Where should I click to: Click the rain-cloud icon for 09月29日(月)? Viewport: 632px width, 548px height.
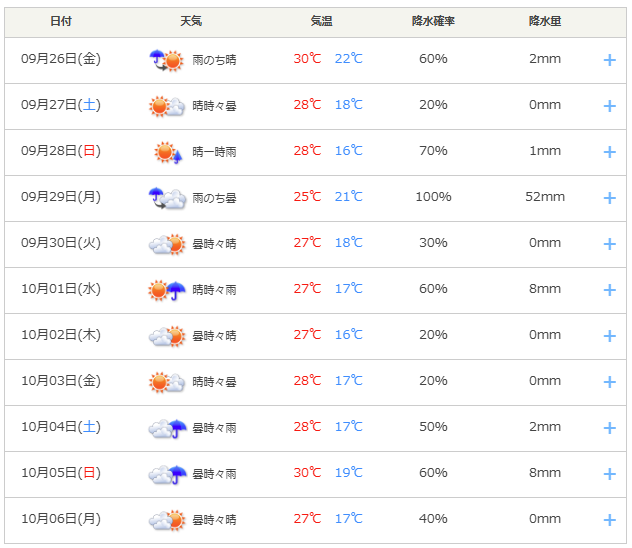(x=166, y=198)
